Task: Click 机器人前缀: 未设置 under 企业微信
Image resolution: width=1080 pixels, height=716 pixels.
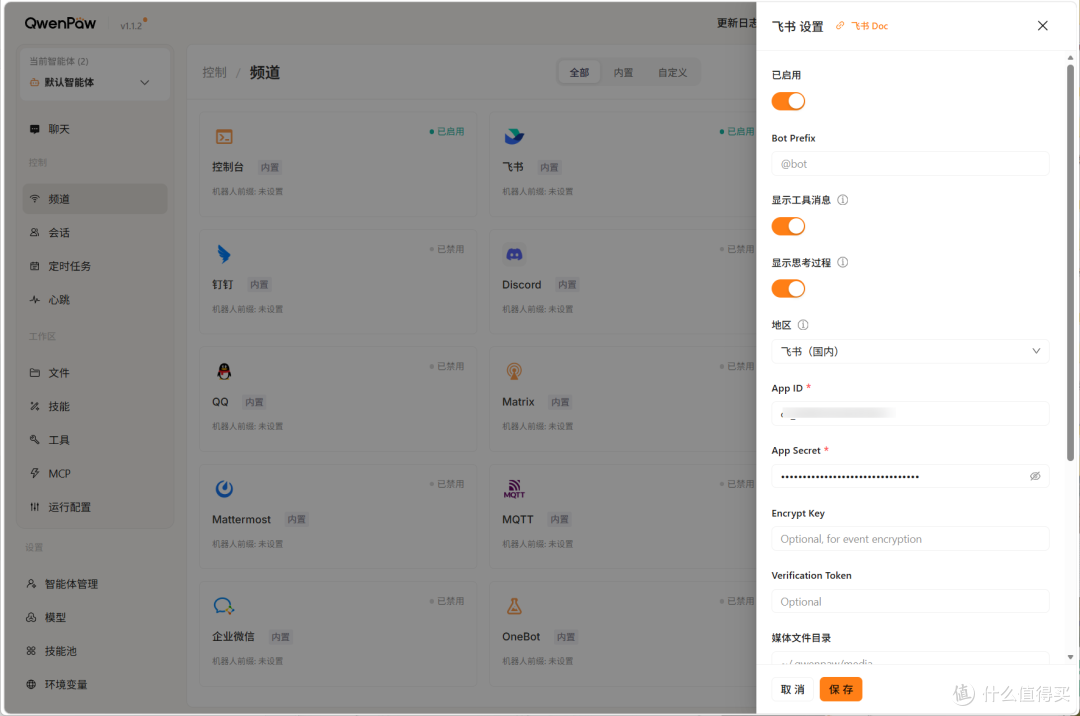Action: [x=247, y=661]
